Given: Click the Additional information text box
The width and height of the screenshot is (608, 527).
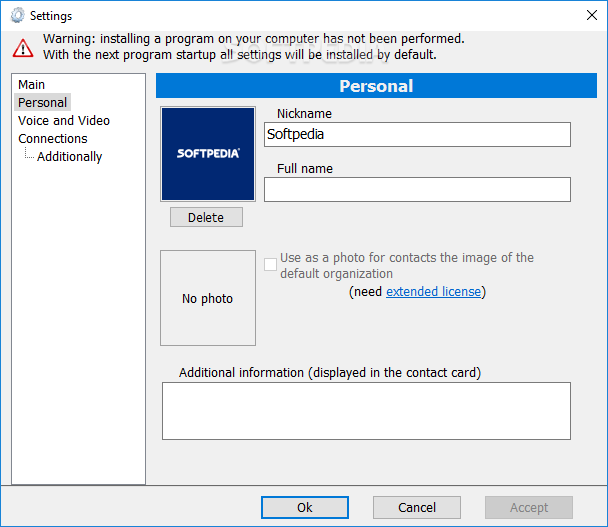Looking at the screenshot, I should click(x=366, y=411).
